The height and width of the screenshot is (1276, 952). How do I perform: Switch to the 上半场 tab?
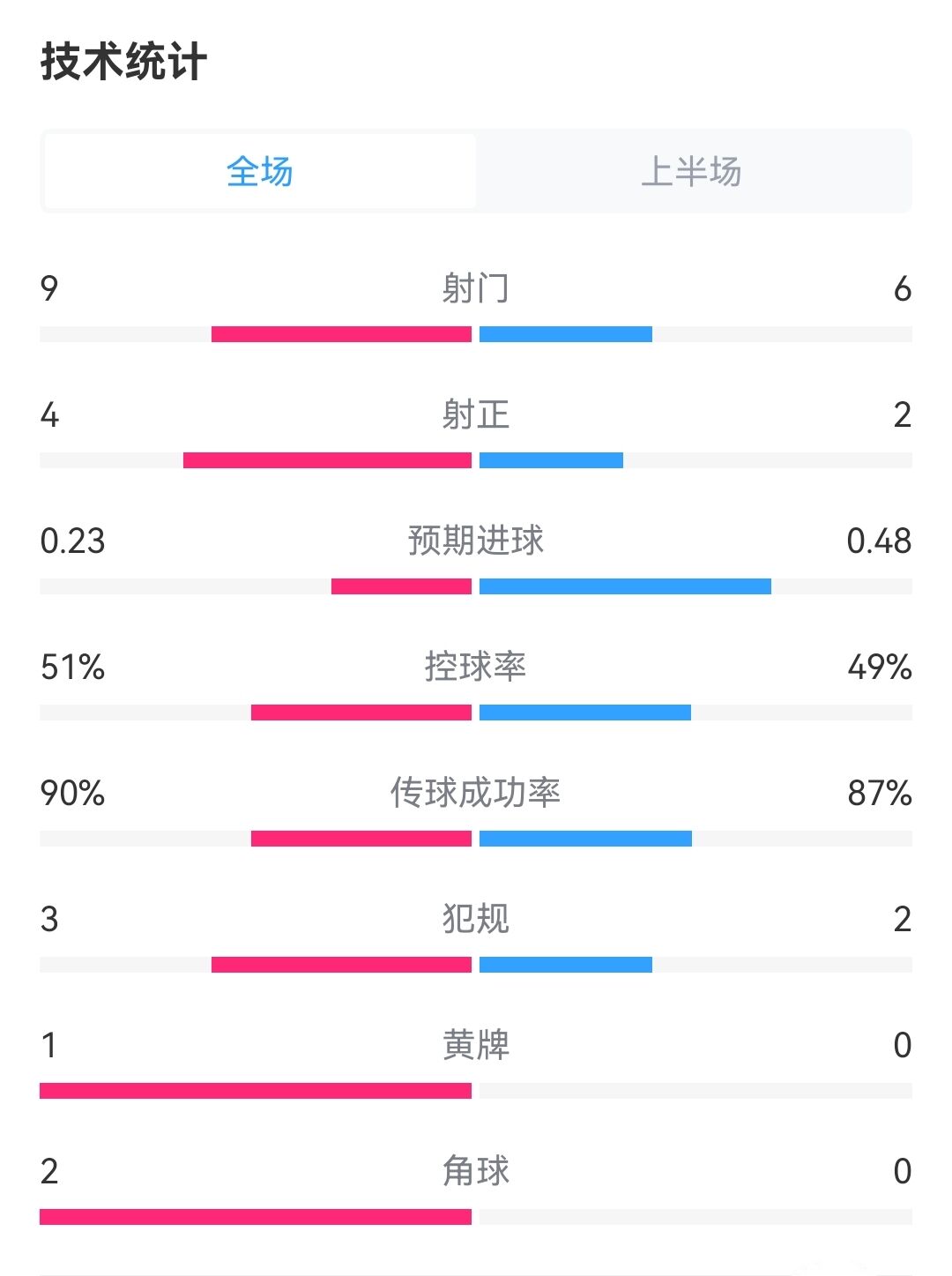[692, 171]
